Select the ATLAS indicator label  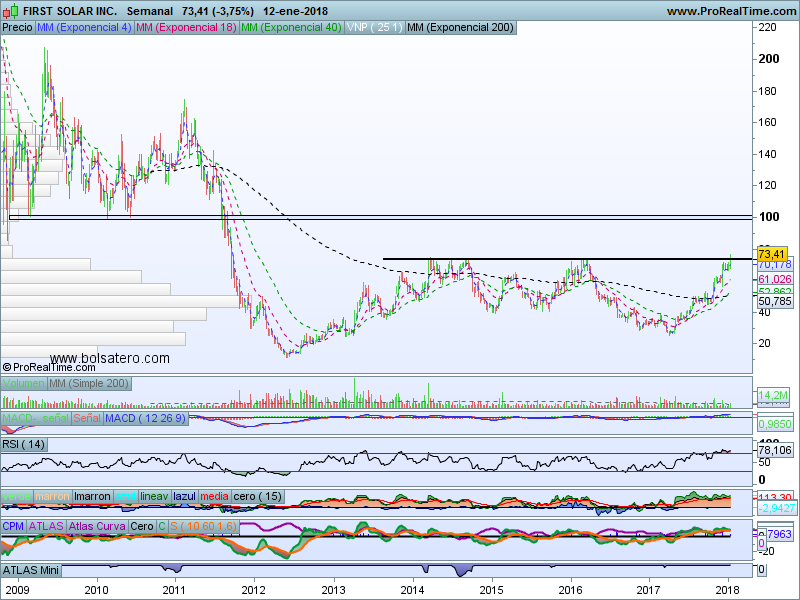click(46, 526)
